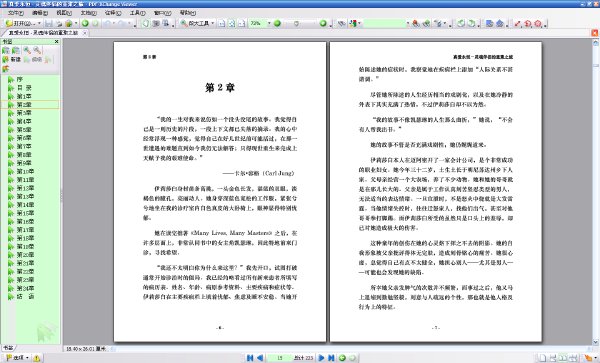Click the single page layout icon
The height and width of the screenshot is (363, 600).
click(x=542, y=358)
